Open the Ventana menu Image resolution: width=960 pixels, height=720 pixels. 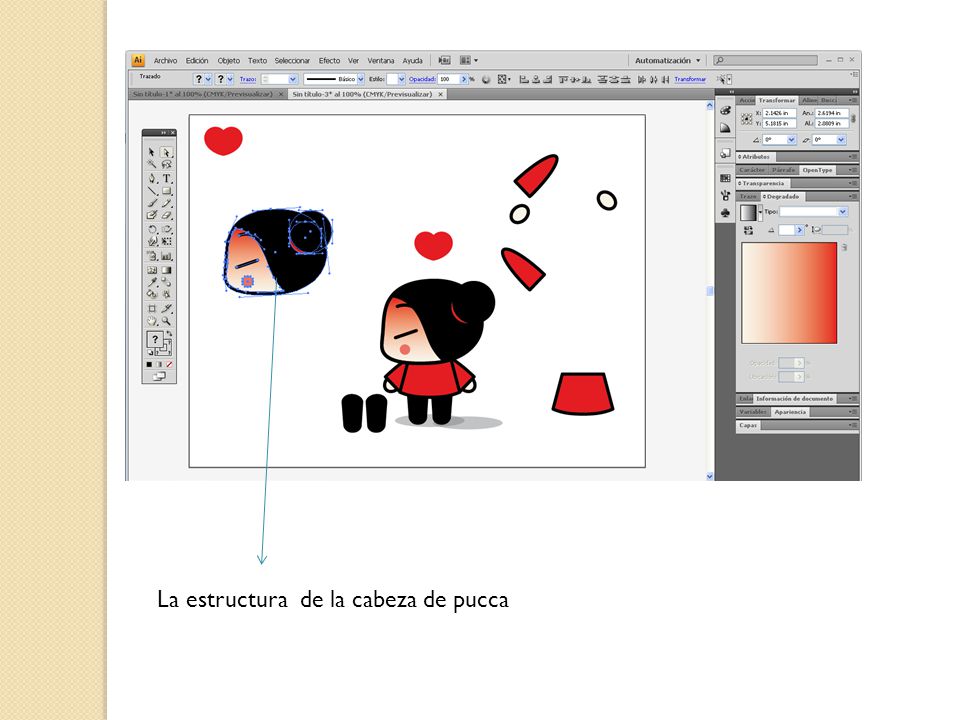(x=381, y=61)
